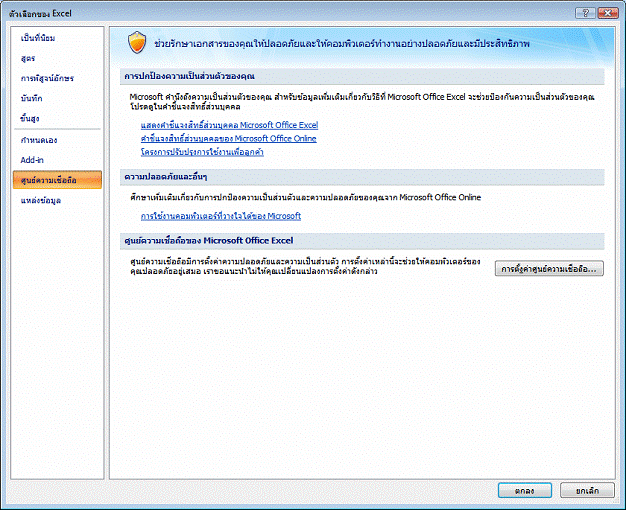Viewport: 626px width, 510px height.
Task: Open the ขั้นสูง (Advanced) category
Action: tap(30, 118)
